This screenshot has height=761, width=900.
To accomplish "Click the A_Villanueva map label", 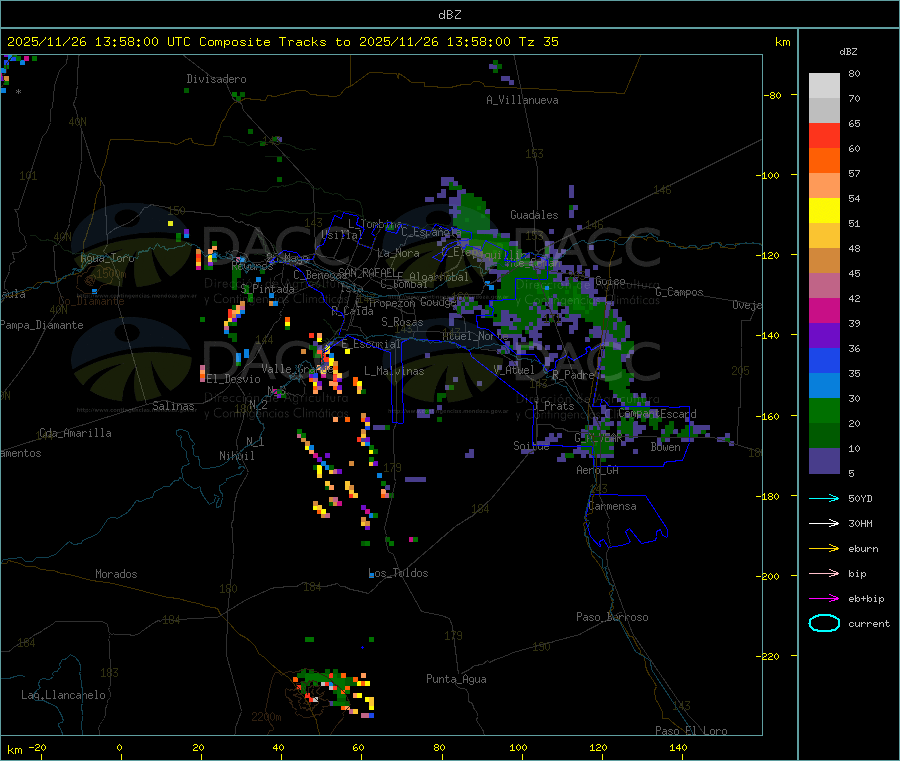I will pyautogui.click(x=522, y=100).
